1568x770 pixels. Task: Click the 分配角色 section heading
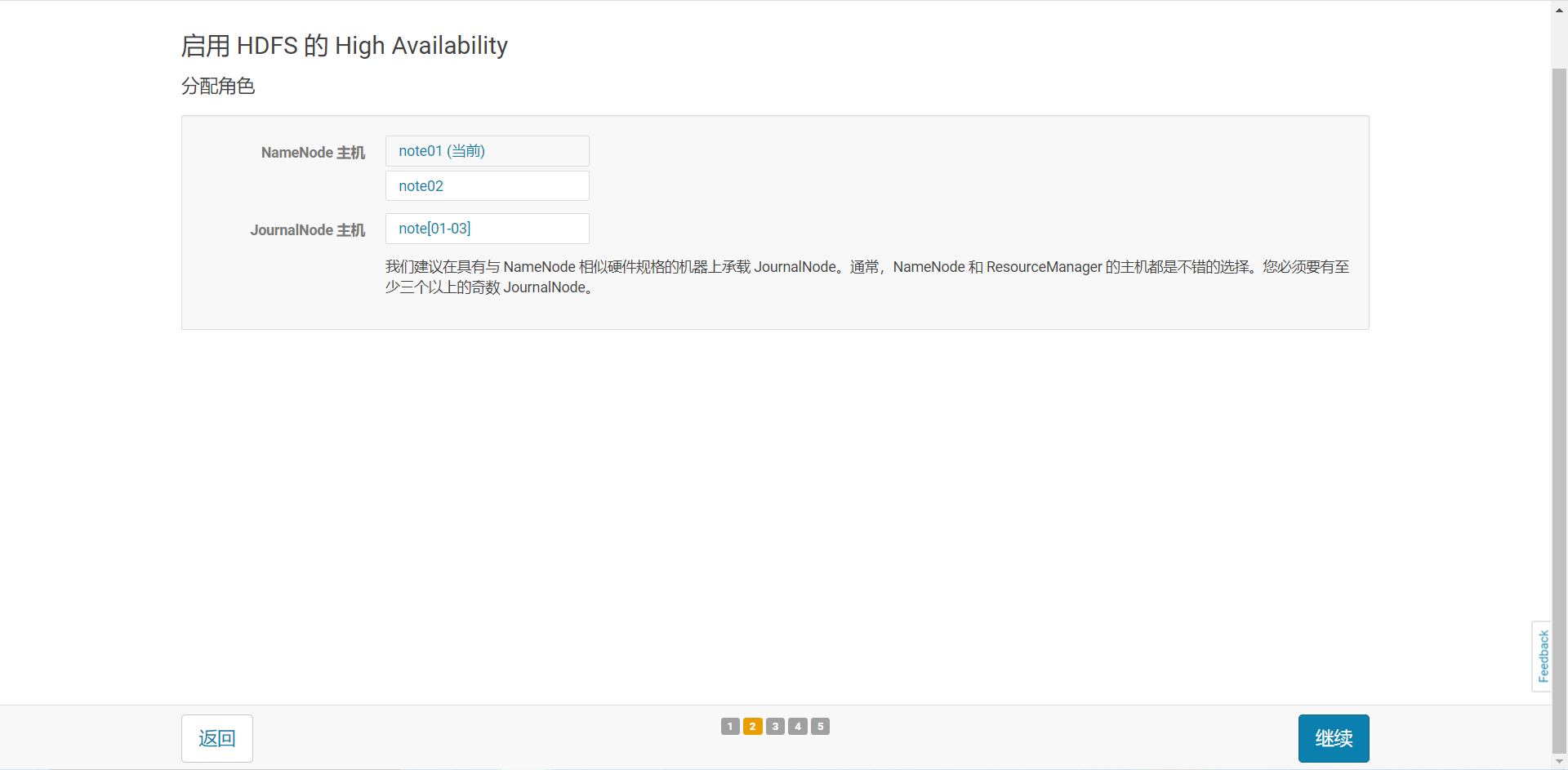[x=218, y=86]
